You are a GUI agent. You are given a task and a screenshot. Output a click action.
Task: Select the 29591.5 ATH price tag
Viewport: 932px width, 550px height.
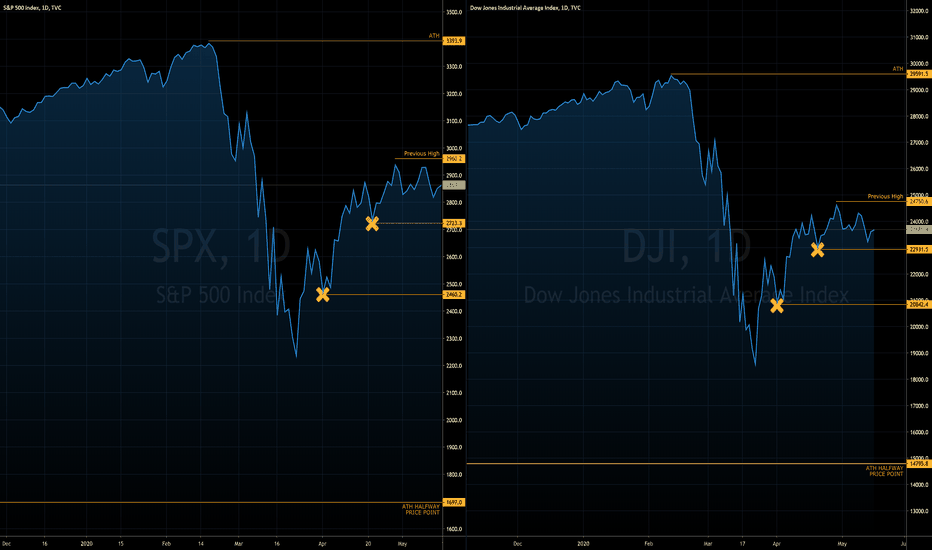[x=919, y=74]
